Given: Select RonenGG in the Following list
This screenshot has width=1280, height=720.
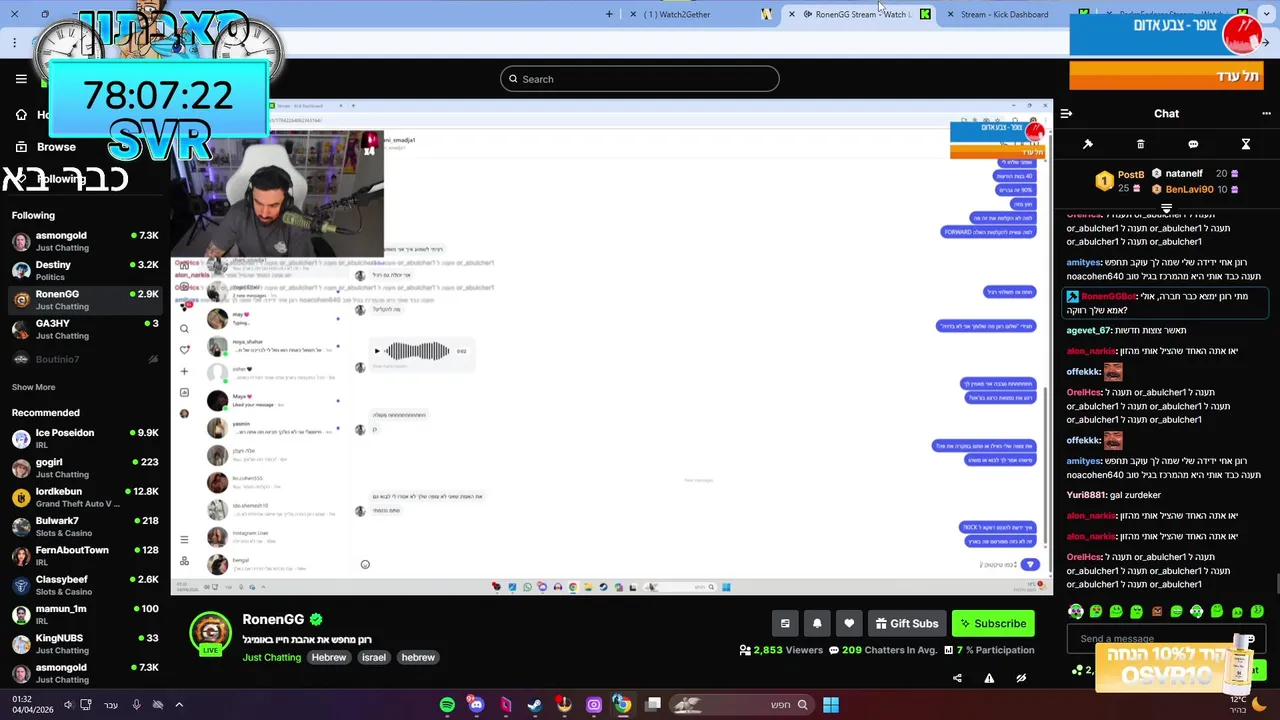Looking at the screenshot, I should 85,300.
